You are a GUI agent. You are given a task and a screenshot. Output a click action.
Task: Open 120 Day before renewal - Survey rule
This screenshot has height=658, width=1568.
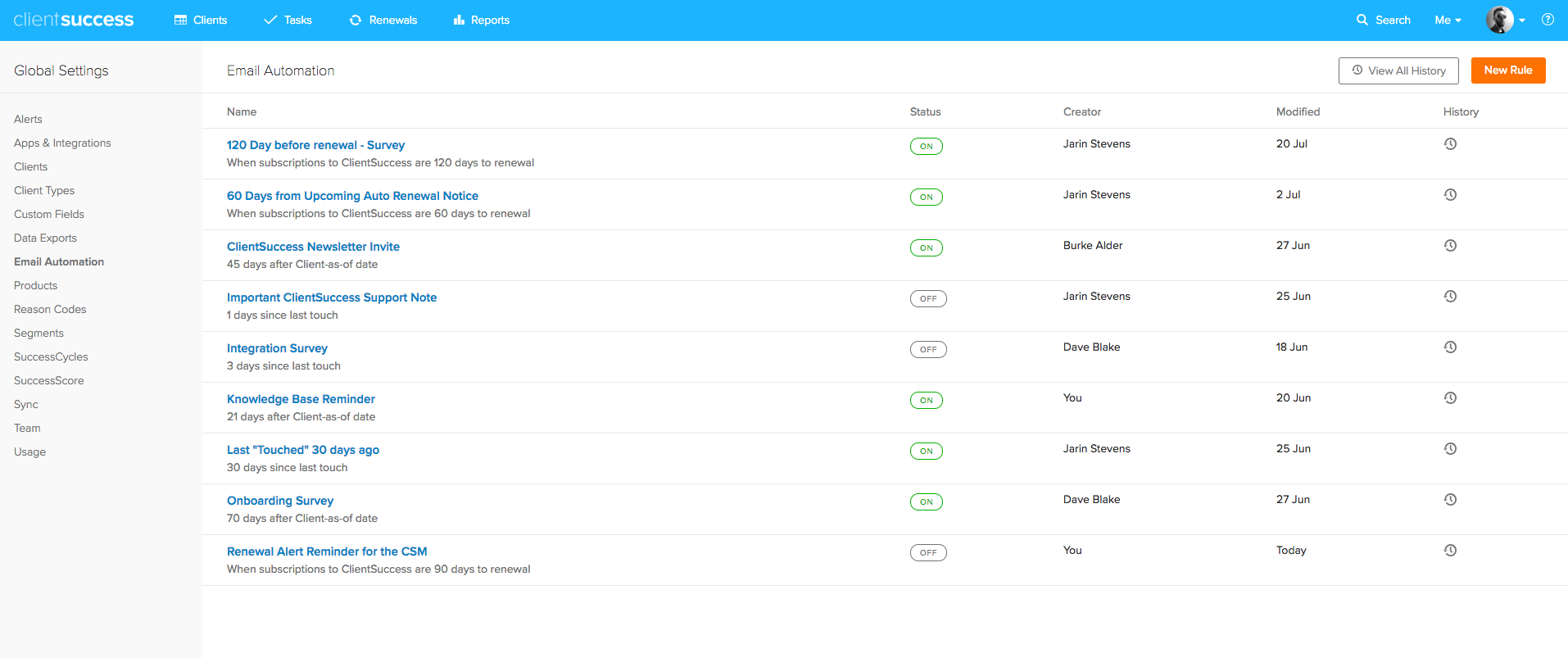pos(315,145)
